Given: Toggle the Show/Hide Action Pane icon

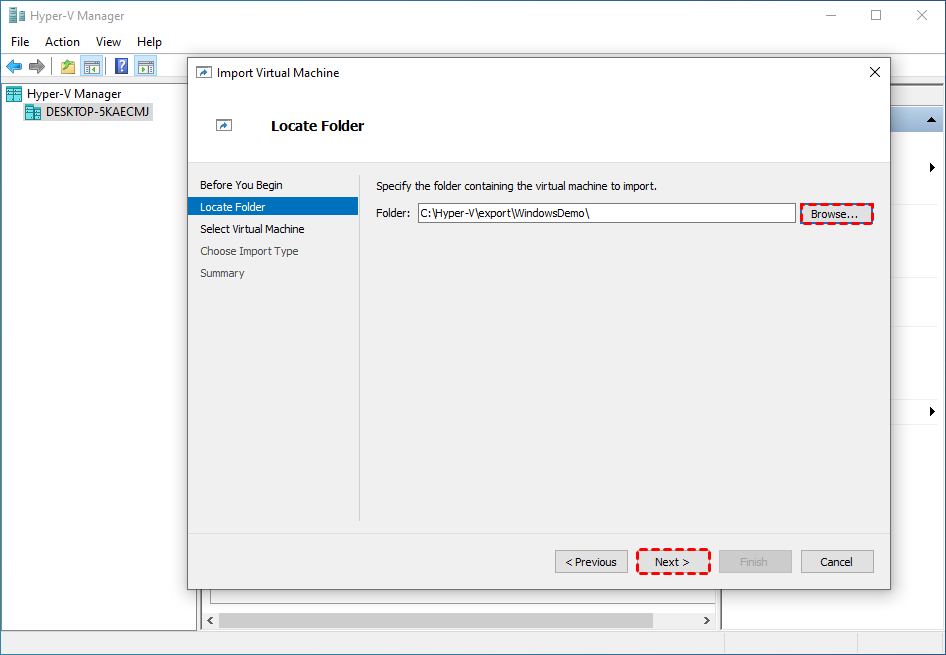Looking at the screenshot, I should tap(145, 66).
